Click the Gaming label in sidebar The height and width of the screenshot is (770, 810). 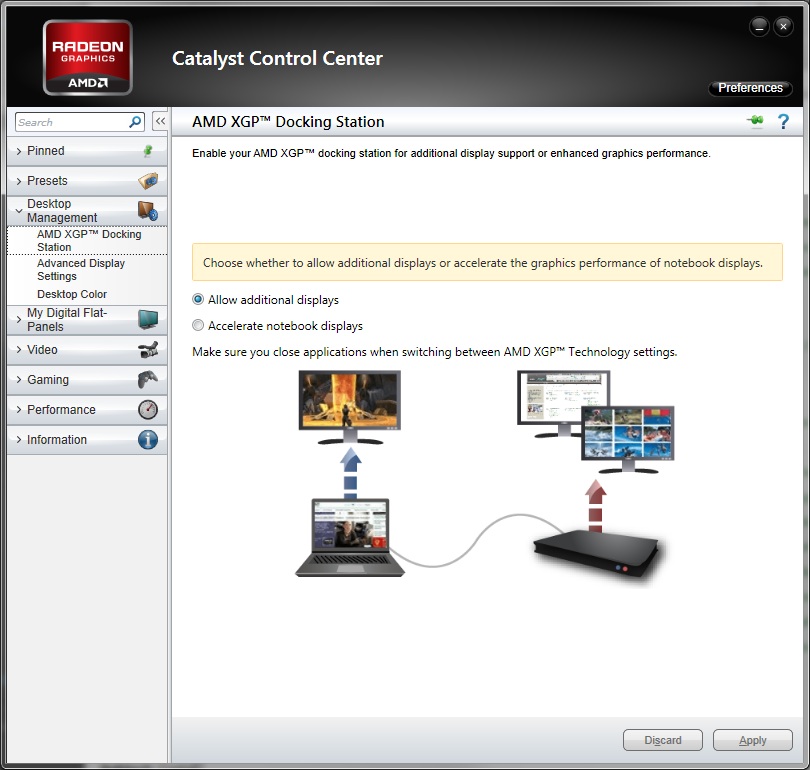48,380
